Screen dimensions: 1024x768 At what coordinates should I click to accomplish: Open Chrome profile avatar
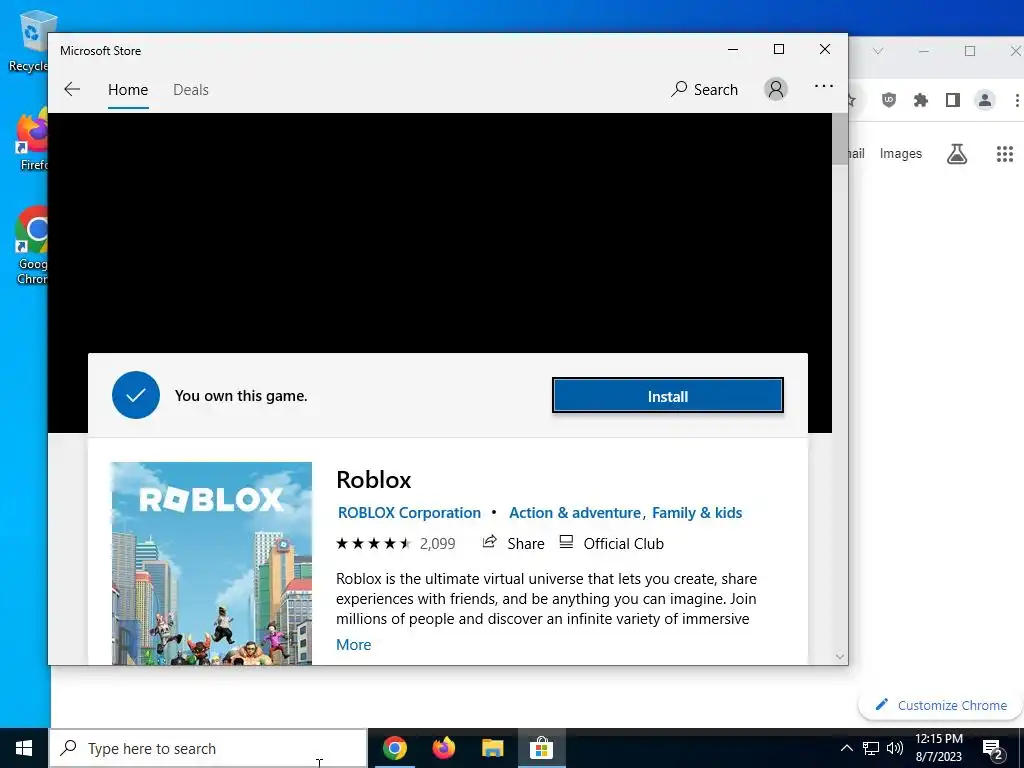coord(984,100)
